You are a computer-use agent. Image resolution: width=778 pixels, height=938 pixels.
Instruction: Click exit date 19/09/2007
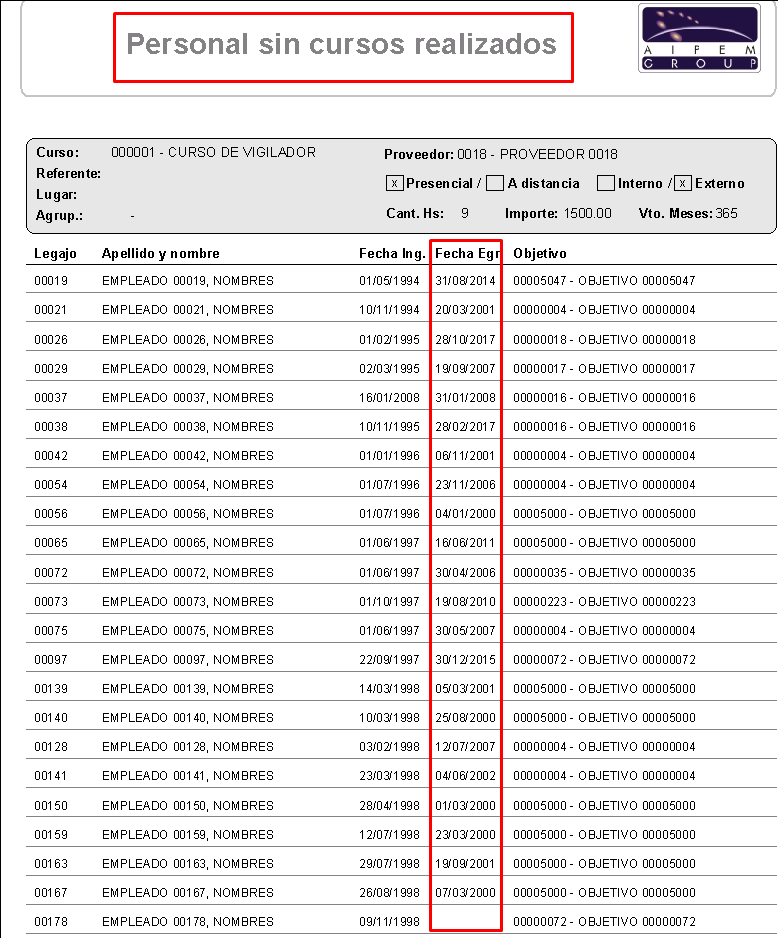(x=465, y=368)
